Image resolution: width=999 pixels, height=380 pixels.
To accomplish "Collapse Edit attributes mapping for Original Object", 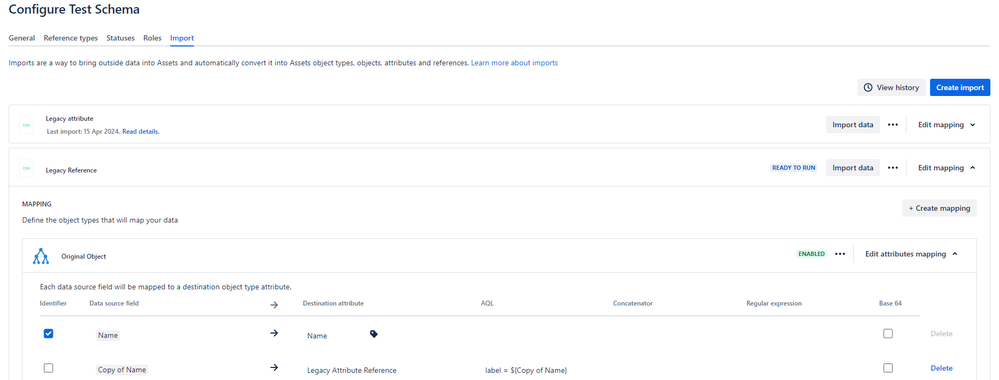I will click(x=911, y=254).
